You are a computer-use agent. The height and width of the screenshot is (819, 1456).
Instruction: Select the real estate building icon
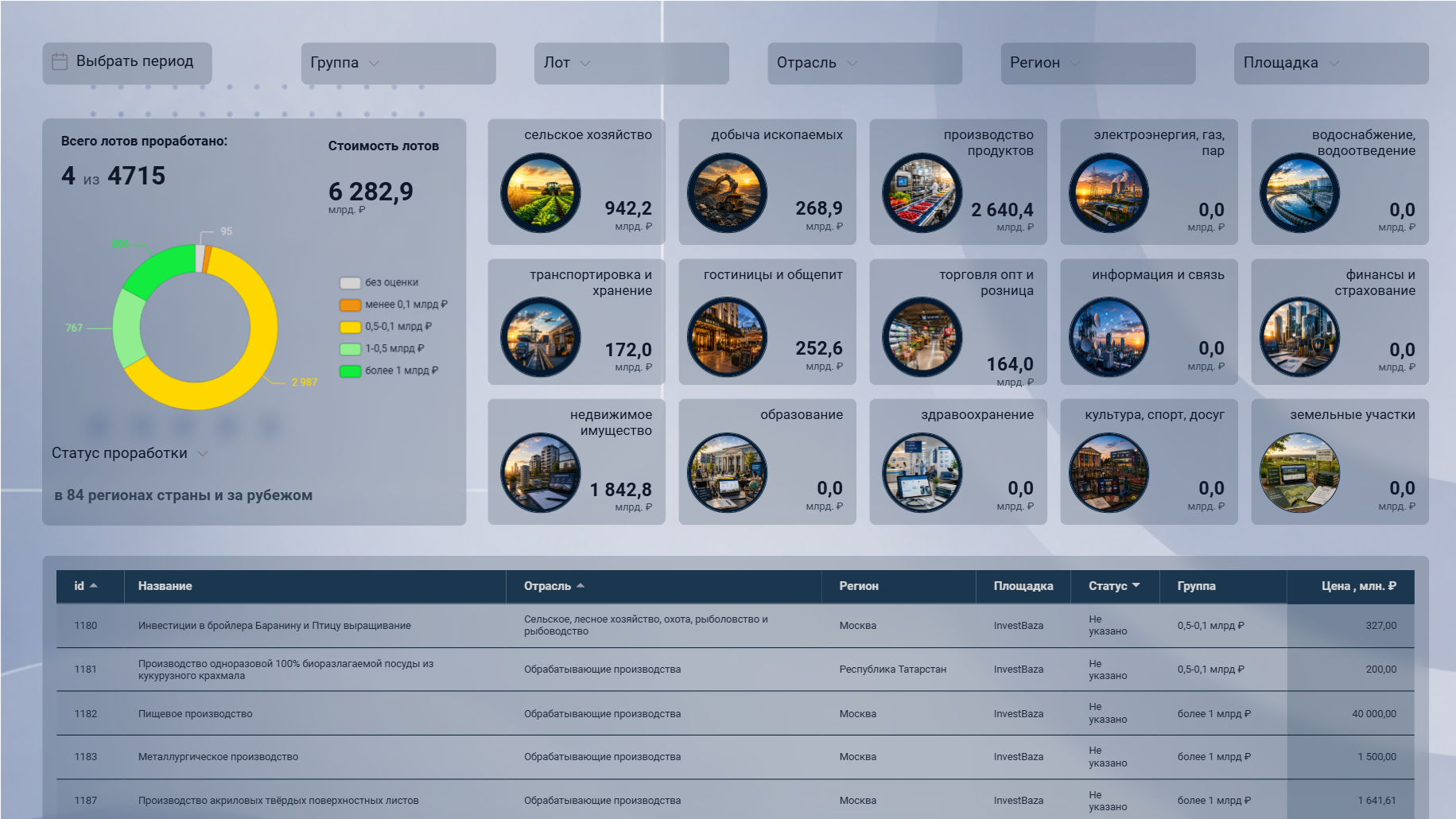pos(541,473)
